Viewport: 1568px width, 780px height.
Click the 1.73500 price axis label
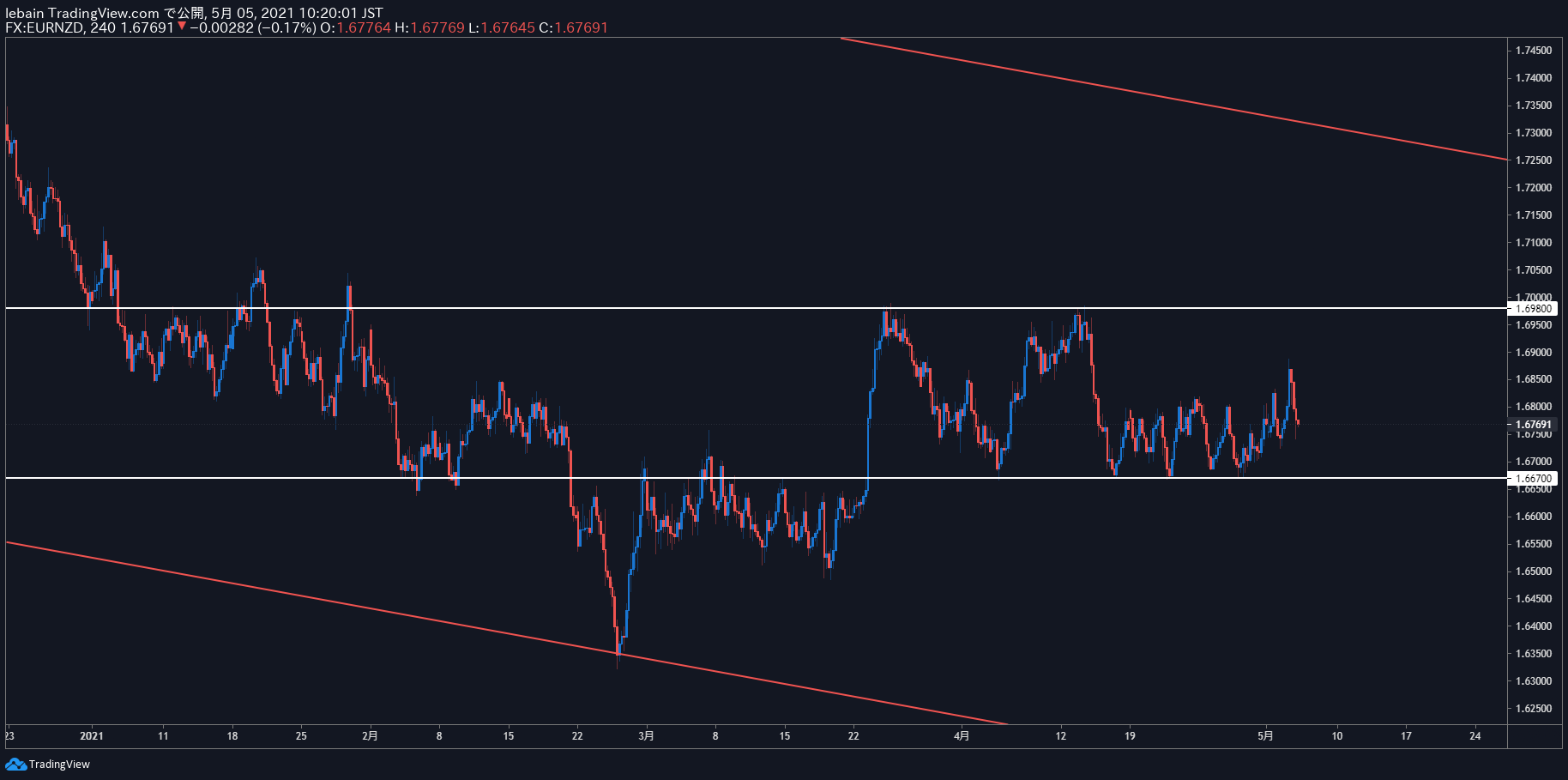1534,106
